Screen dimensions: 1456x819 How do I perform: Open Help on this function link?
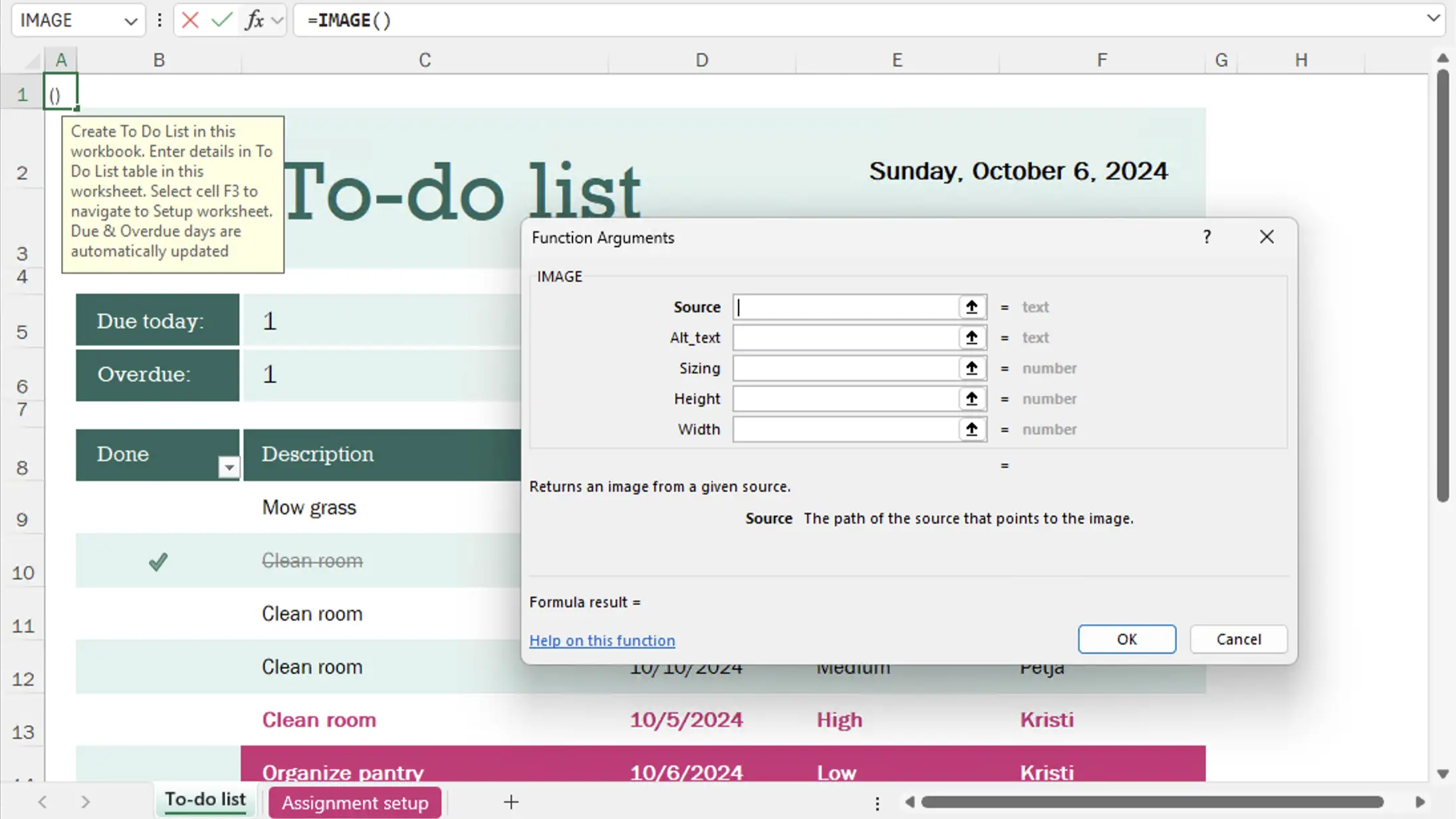pos(602,640)
